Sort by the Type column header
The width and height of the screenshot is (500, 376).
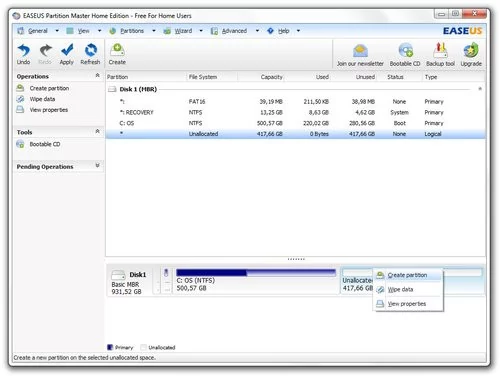454,77
